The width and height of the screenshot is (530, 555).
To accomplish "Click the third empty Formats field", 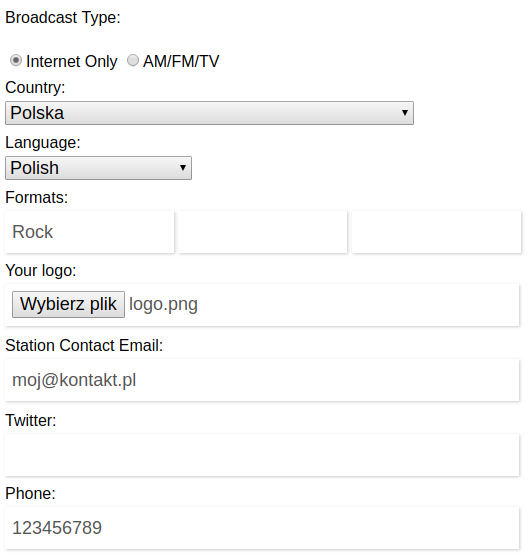I will (x=437, y=232).
